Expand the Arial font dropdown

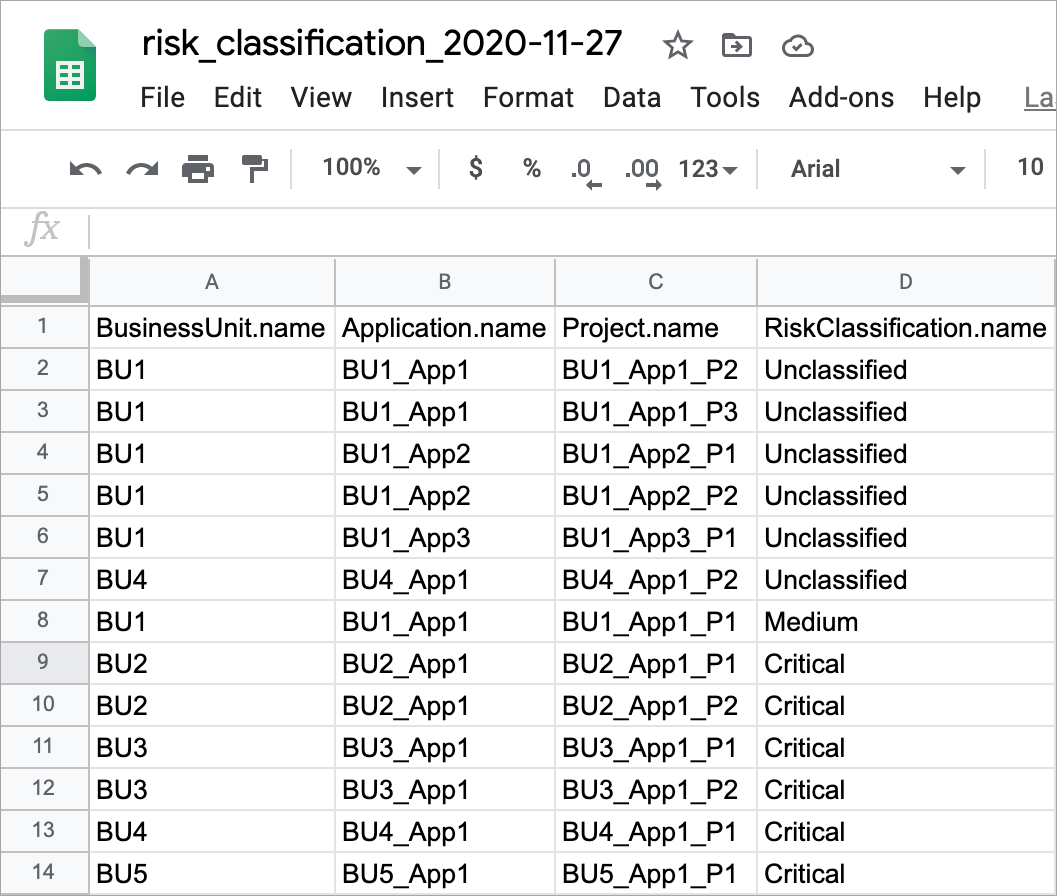[x=878, y=169]
